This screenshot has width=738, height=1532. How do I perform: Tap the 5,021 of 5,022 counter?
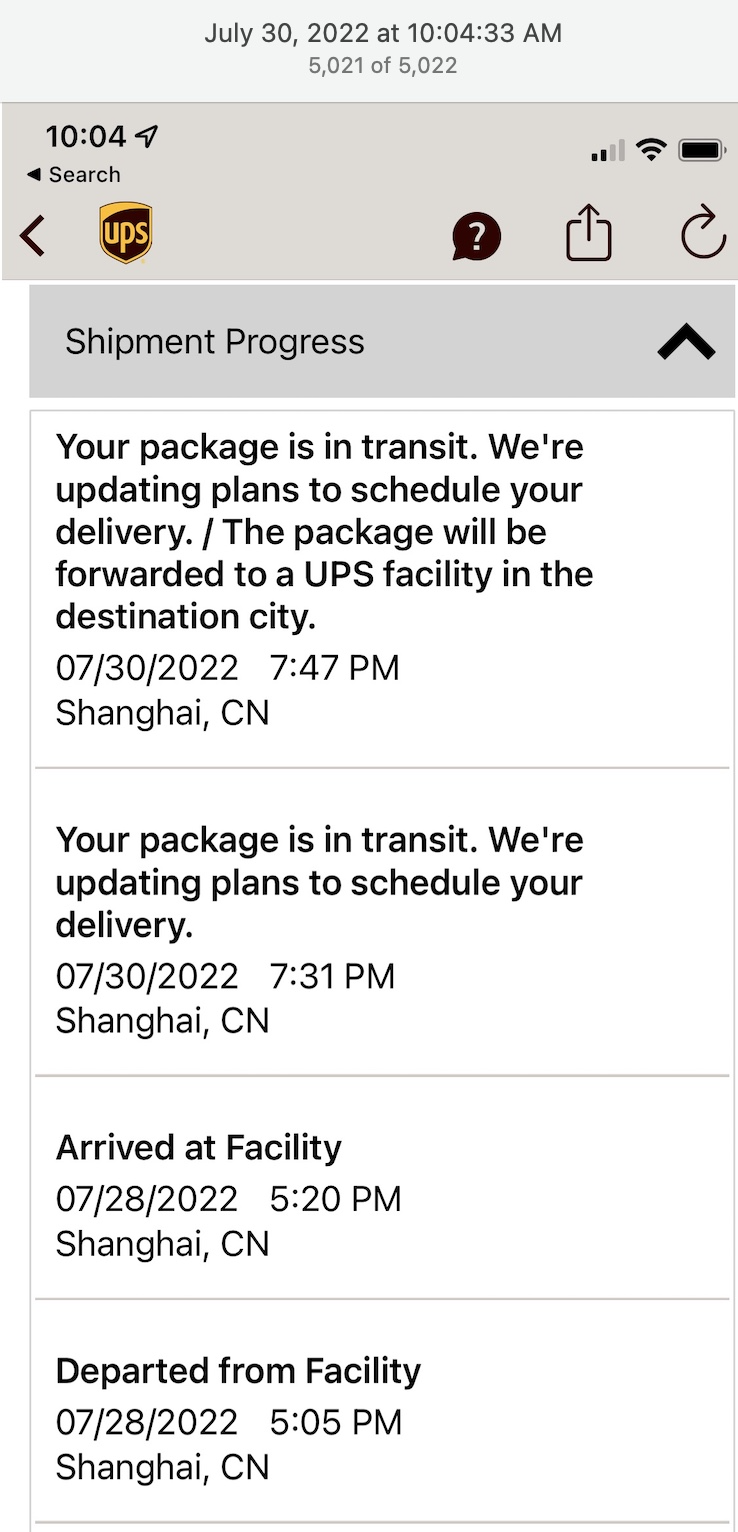pyautogui.click(x=383, y=66)
